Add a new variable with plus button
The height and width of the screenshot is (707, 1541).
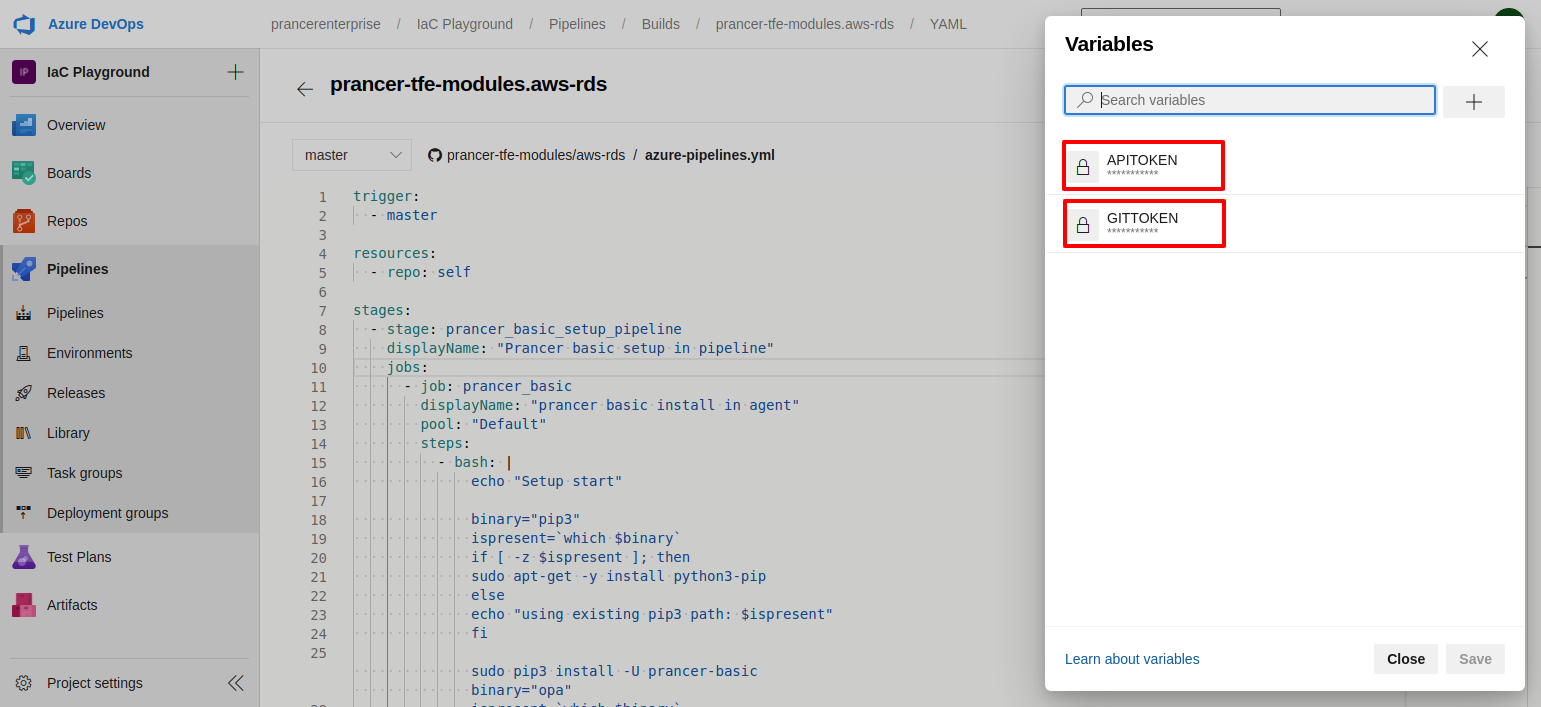[1474, 102]
